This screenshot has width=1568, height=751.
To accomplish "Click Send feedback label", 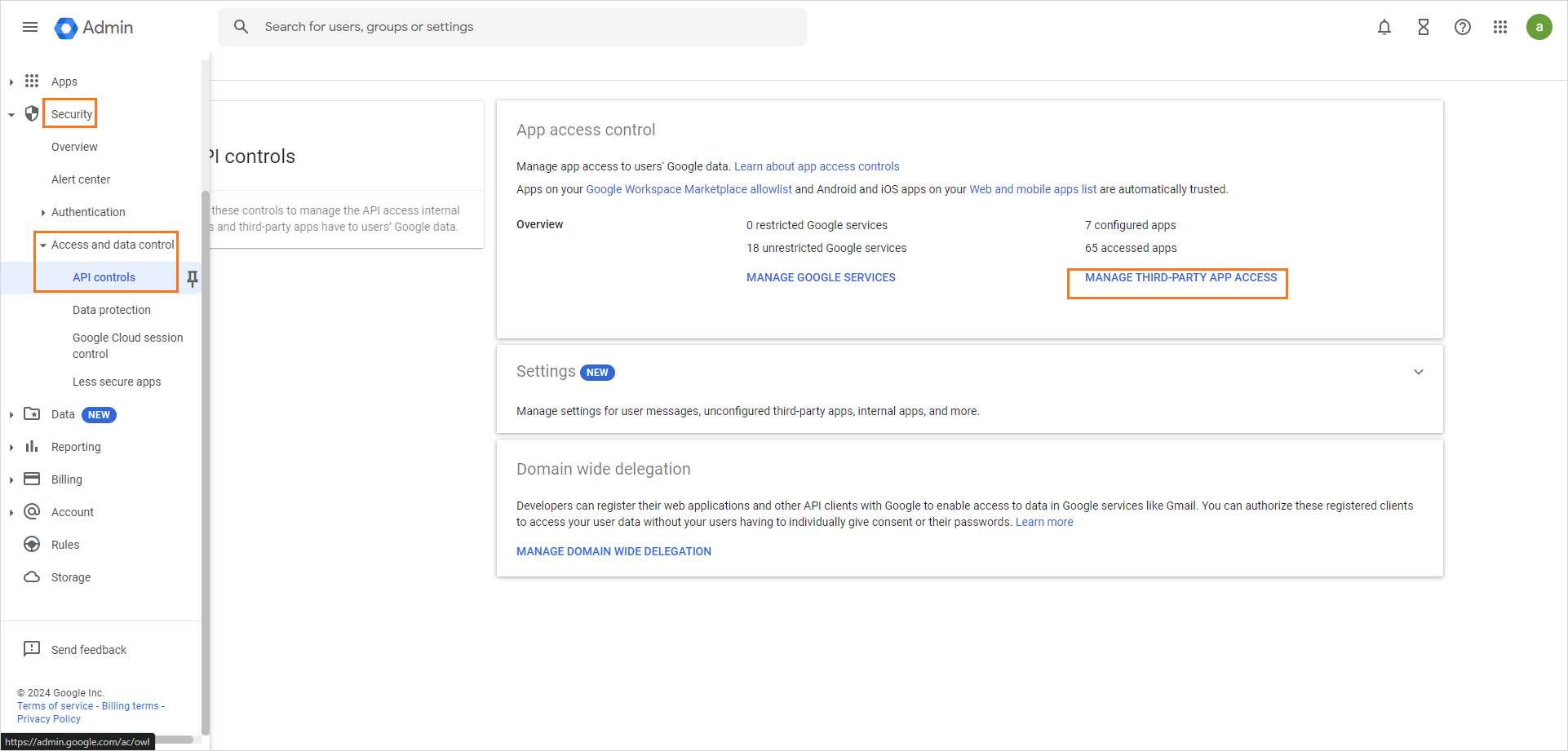I will point(89,650).
